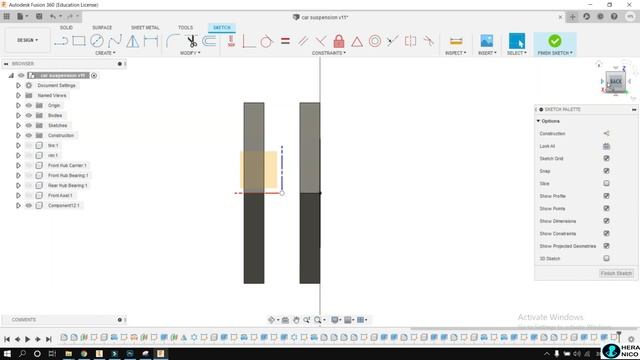640x360 pixels.
Task: Apply the Fix/Unfix lock constraint
Action: pos(339,41)
